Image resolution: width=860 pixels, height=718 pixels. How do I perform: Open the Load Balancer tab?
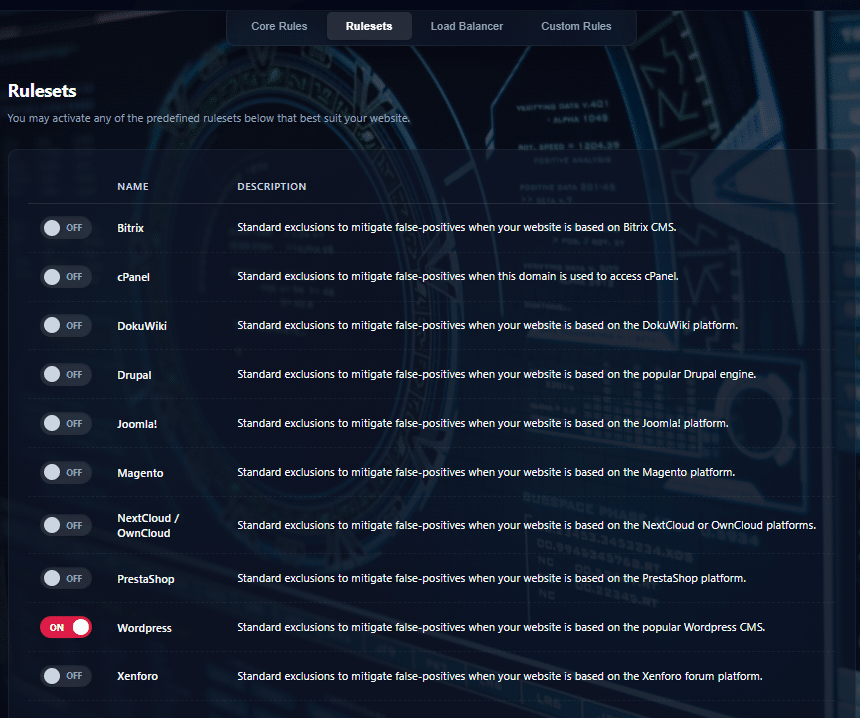point(466,26)
